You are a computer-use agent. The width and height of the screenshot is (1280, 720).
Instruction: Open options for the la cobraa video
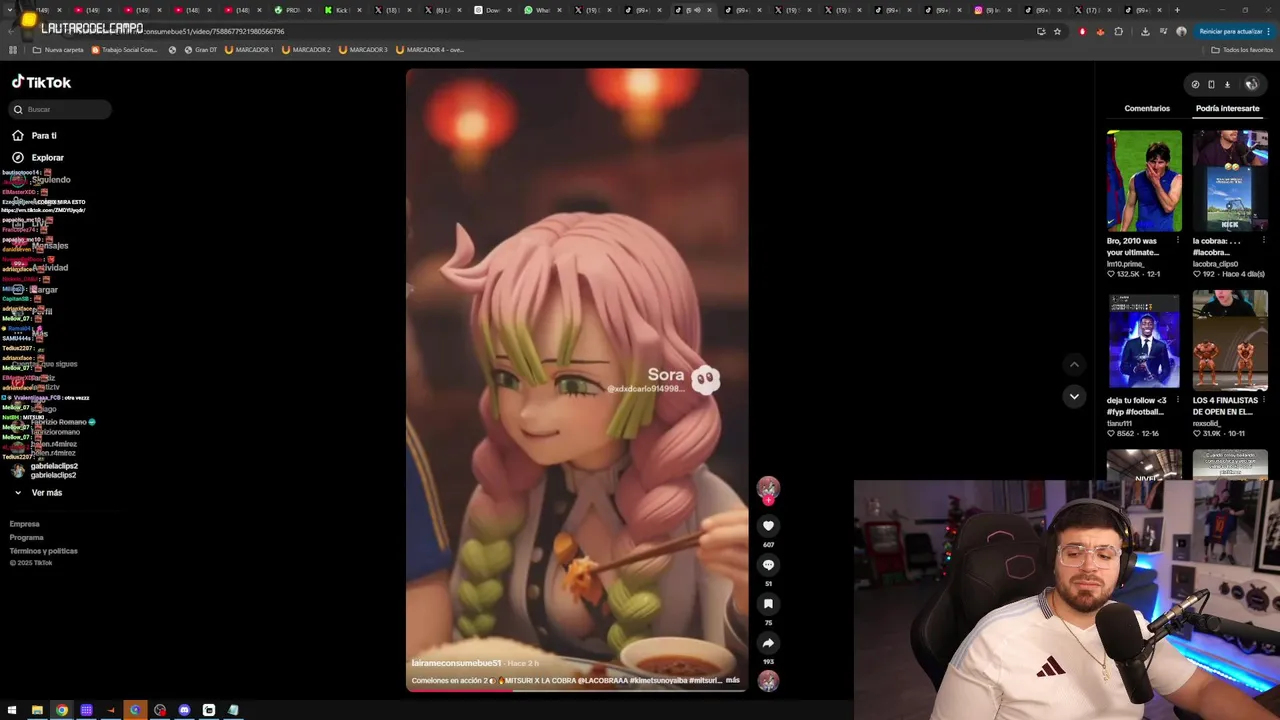pyautogui.click(x=1263, y=241)
